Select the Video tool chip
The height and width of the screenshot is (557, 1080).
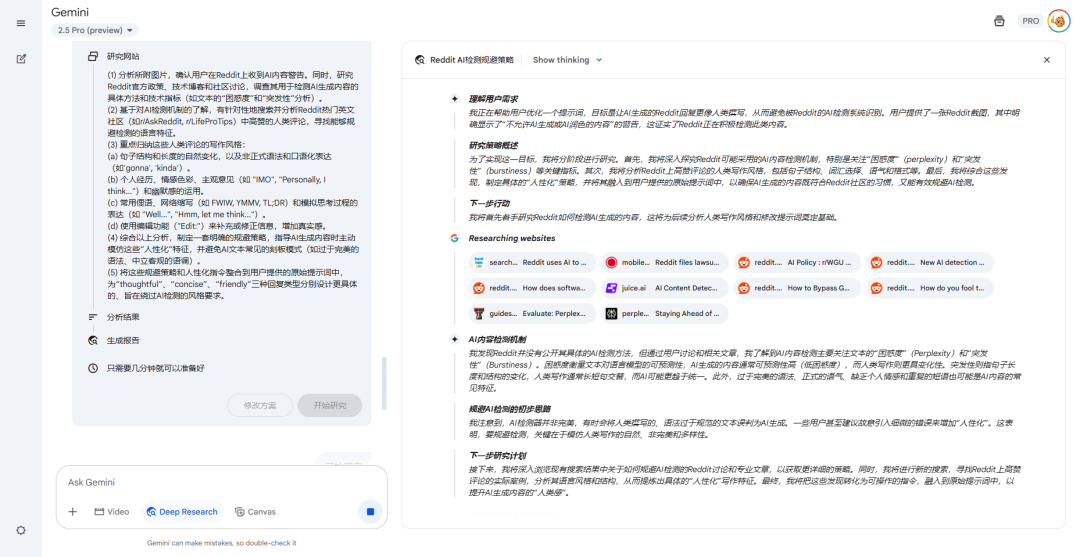click(x=112, y=512)
